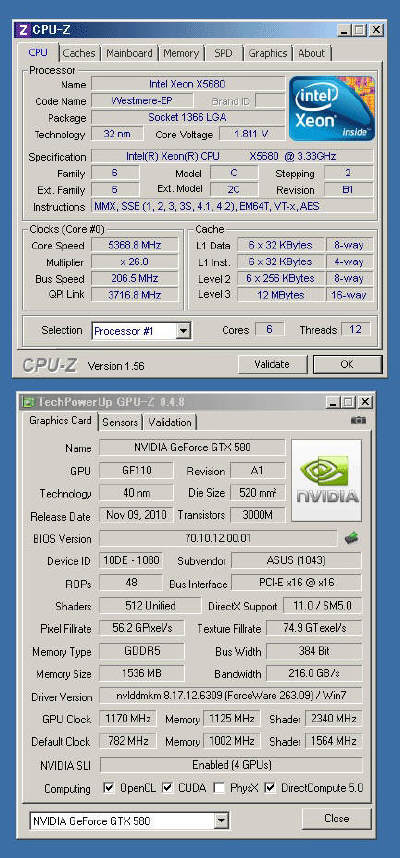This screenshot has width=400, height=858.
Task: Click the CPU-Z title bar icon
Action: pos(23,30)
